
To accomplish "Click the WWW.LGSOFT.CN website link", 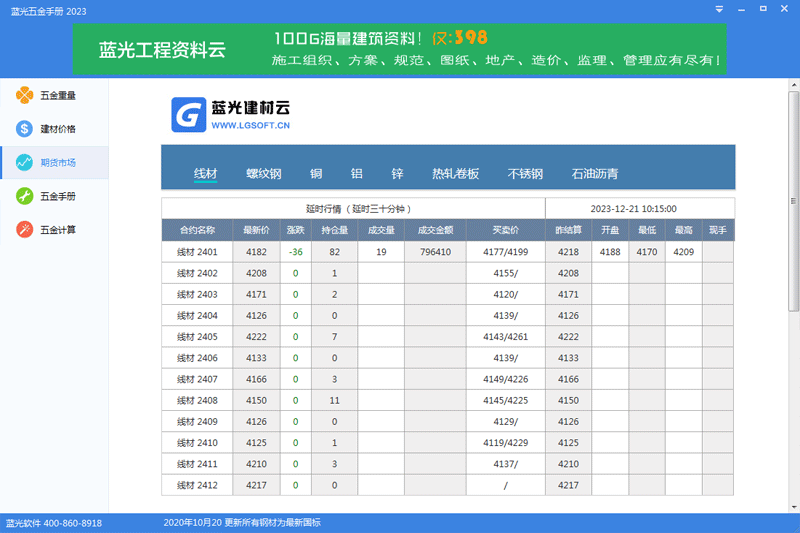I will coord(250,127).
